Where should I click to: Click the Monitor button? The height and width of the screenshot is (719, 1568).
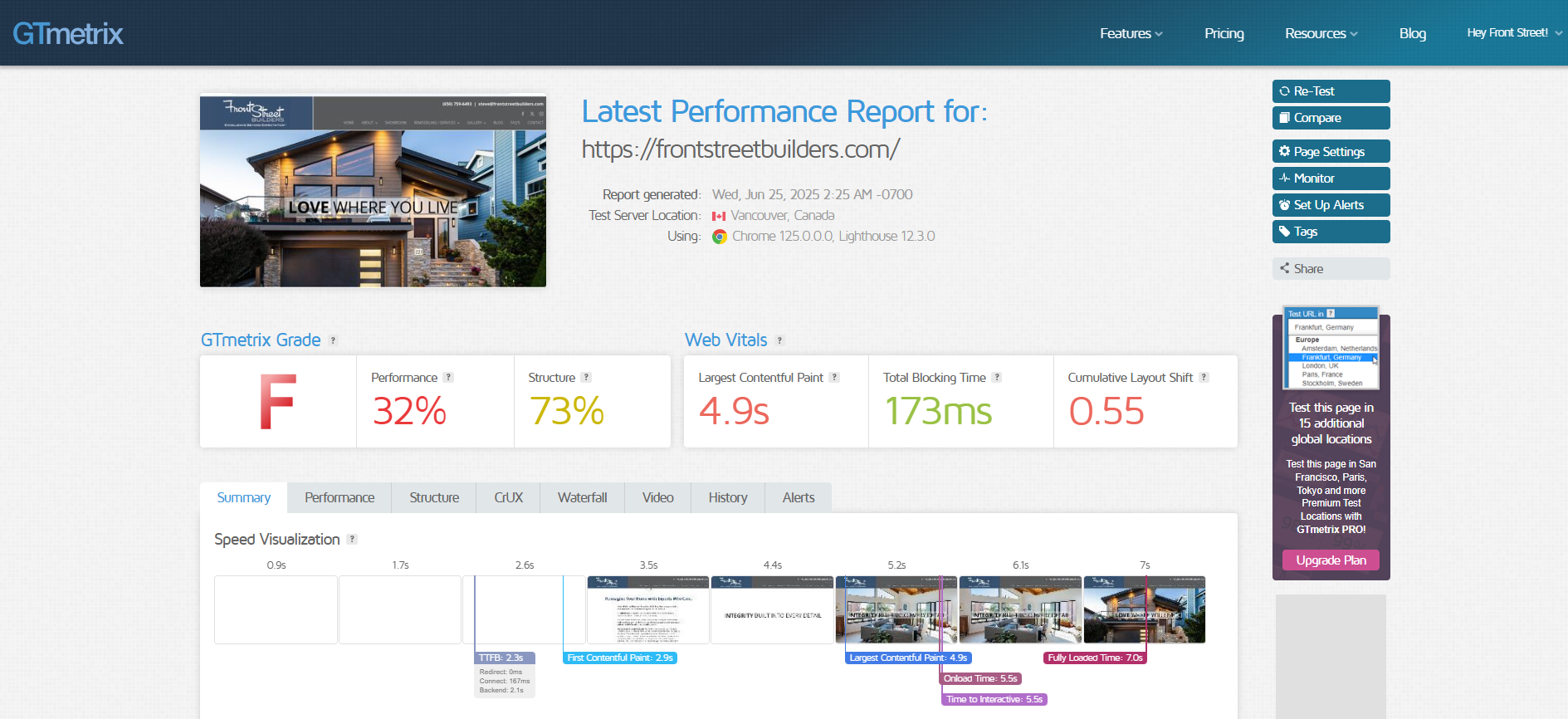click(x=1331, y=179)
